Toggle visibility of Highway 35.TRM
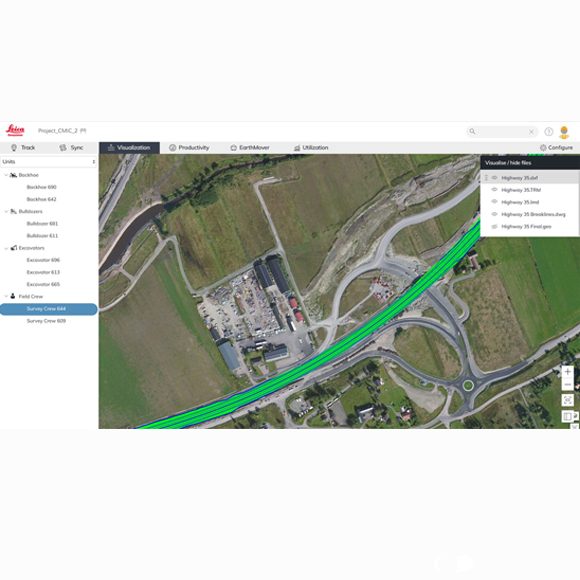This screenshot has width=580, height=580. point(494,190)
